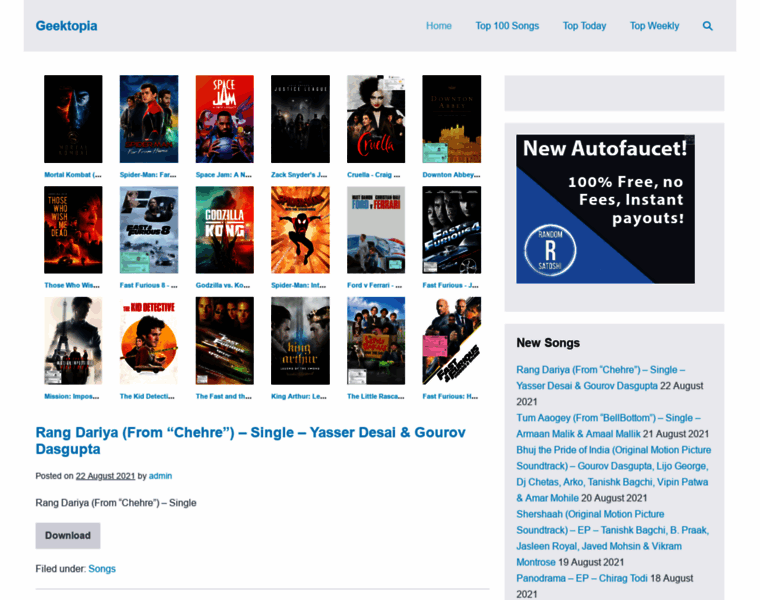Click the 'Those Who Wis...' title link

click(72, 285)
